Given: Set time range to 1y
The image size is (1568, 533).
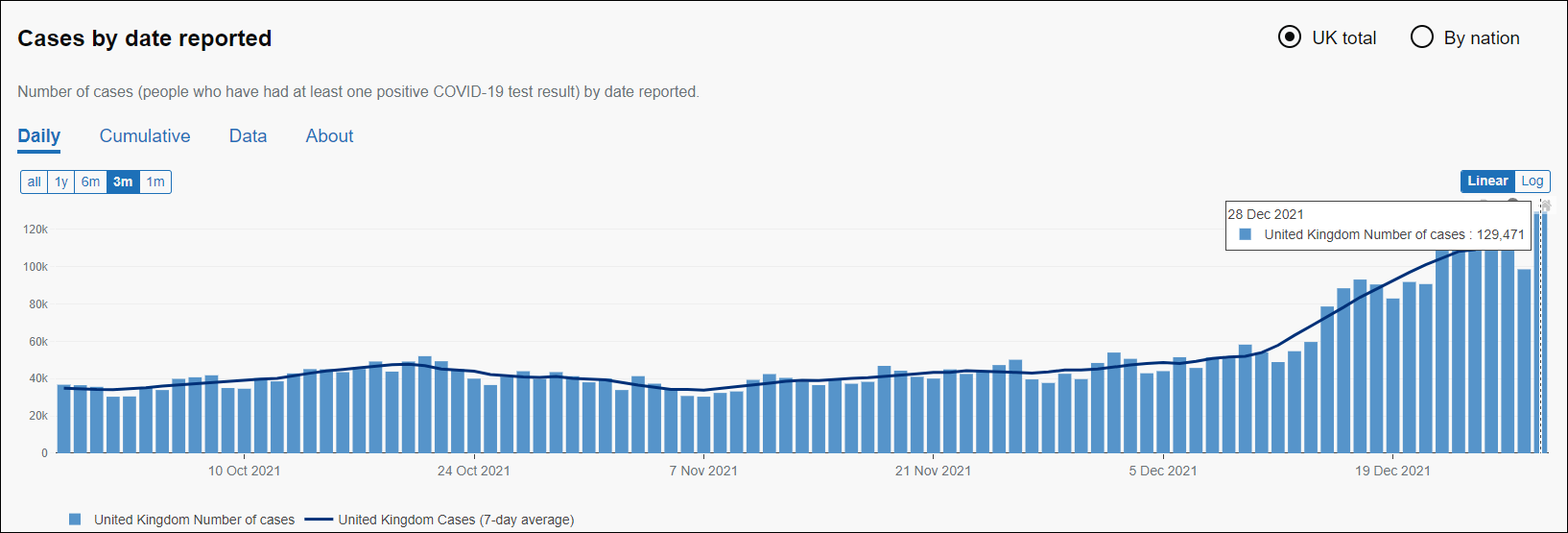Looking at the screenshot, I should click(x=61, y=182).
